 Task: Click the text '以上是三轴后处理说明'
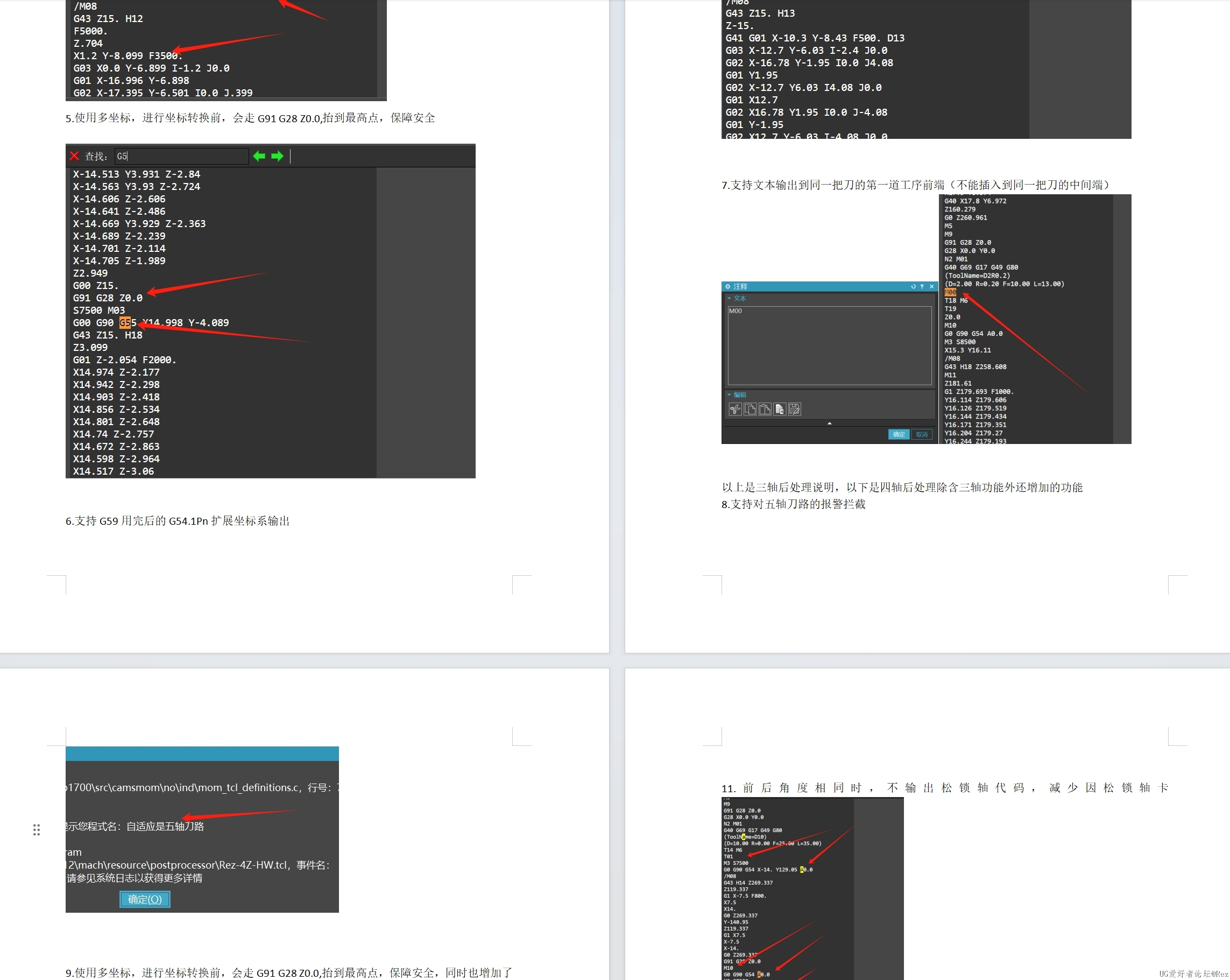pyautogui.click(x=779, y=488)
